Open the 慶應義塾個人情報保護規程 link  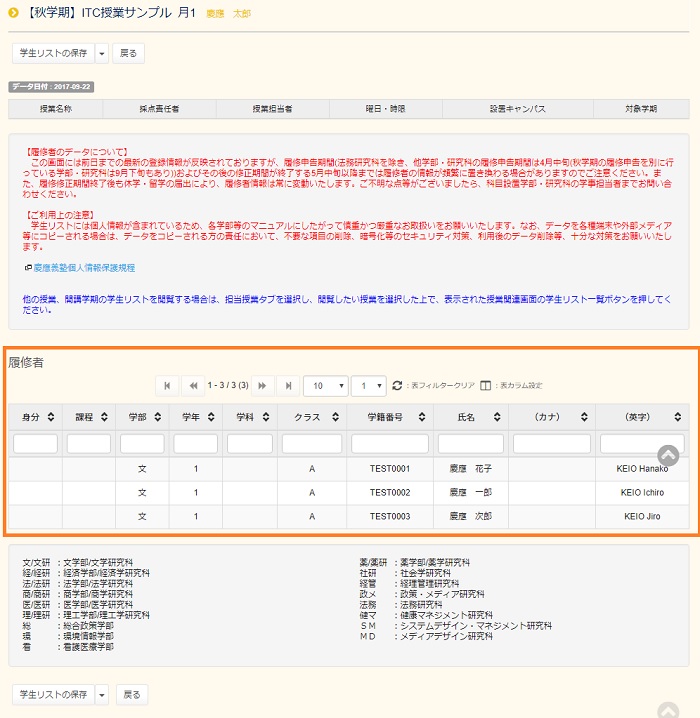pos(83,268)
